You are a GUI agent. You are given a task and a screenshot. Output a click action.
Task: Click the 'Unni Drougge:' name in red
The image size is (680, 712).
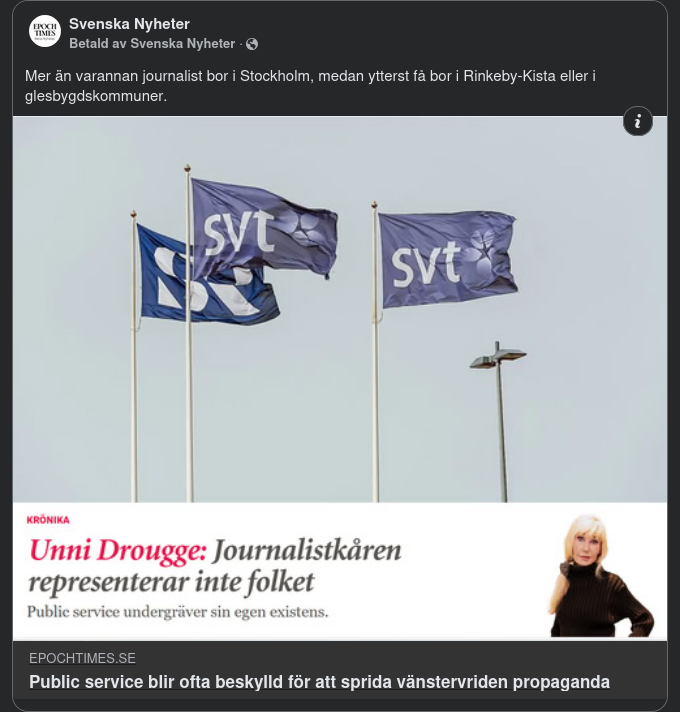118,551
